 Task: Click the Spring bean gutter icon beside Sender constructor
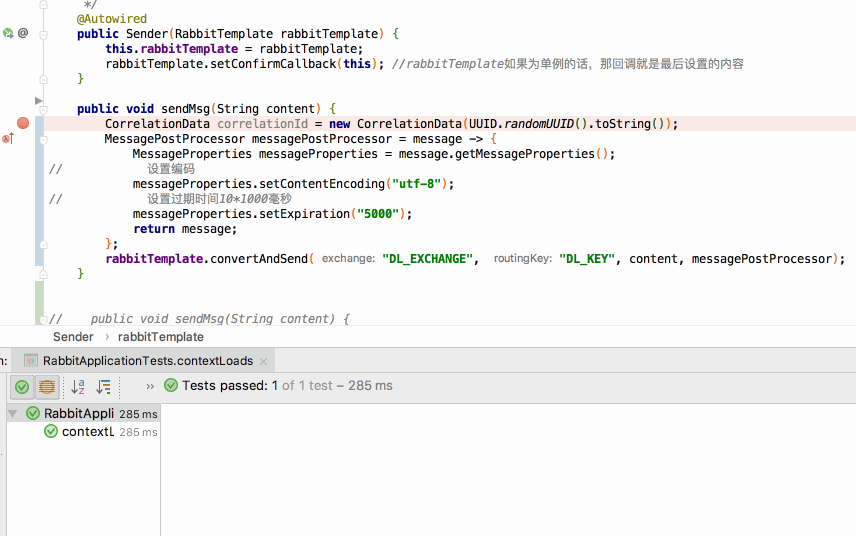point(8,33)
